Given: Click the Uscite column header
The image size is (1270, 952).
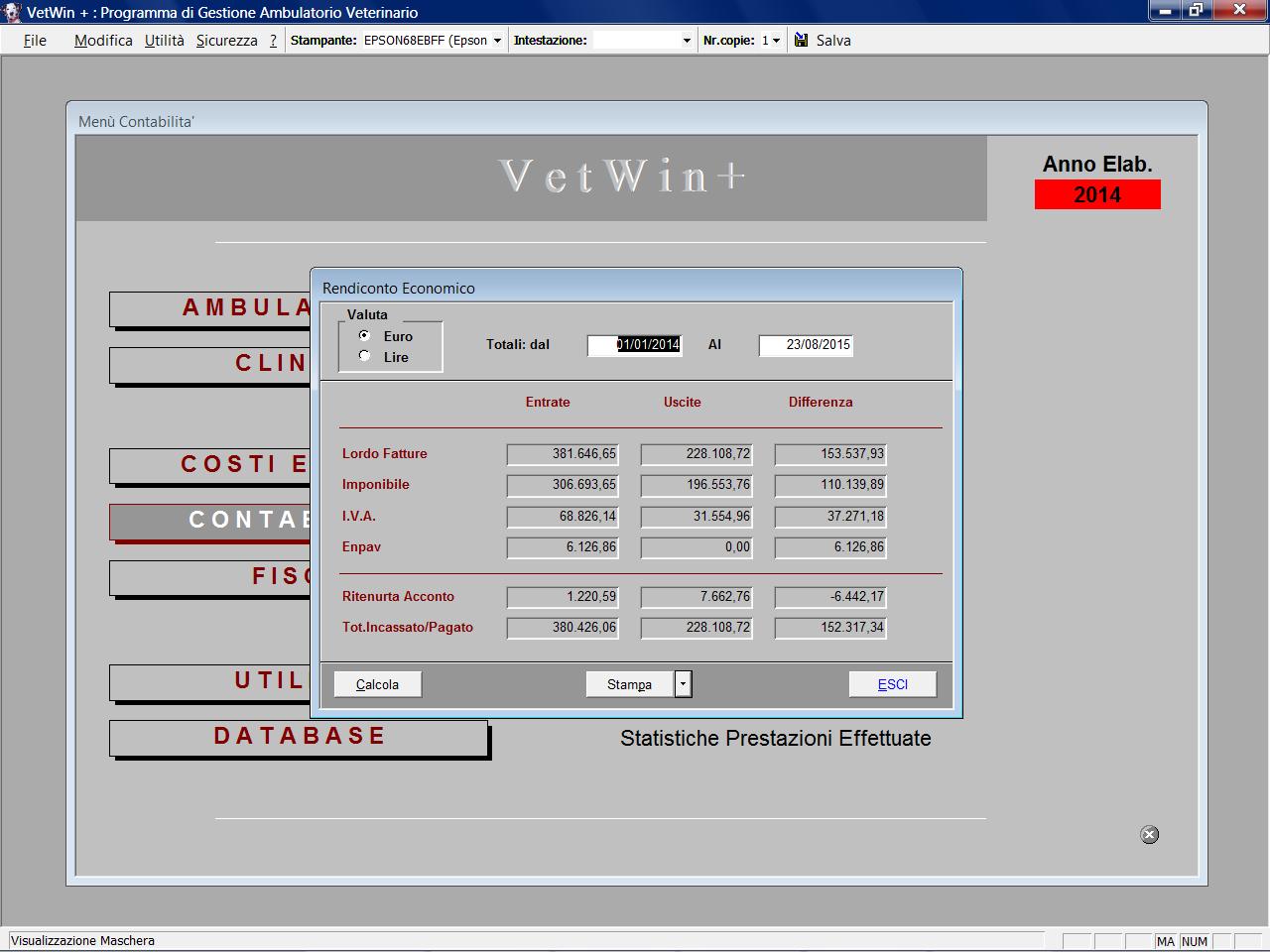Looking at the screenshot, I should coord(683,402).
